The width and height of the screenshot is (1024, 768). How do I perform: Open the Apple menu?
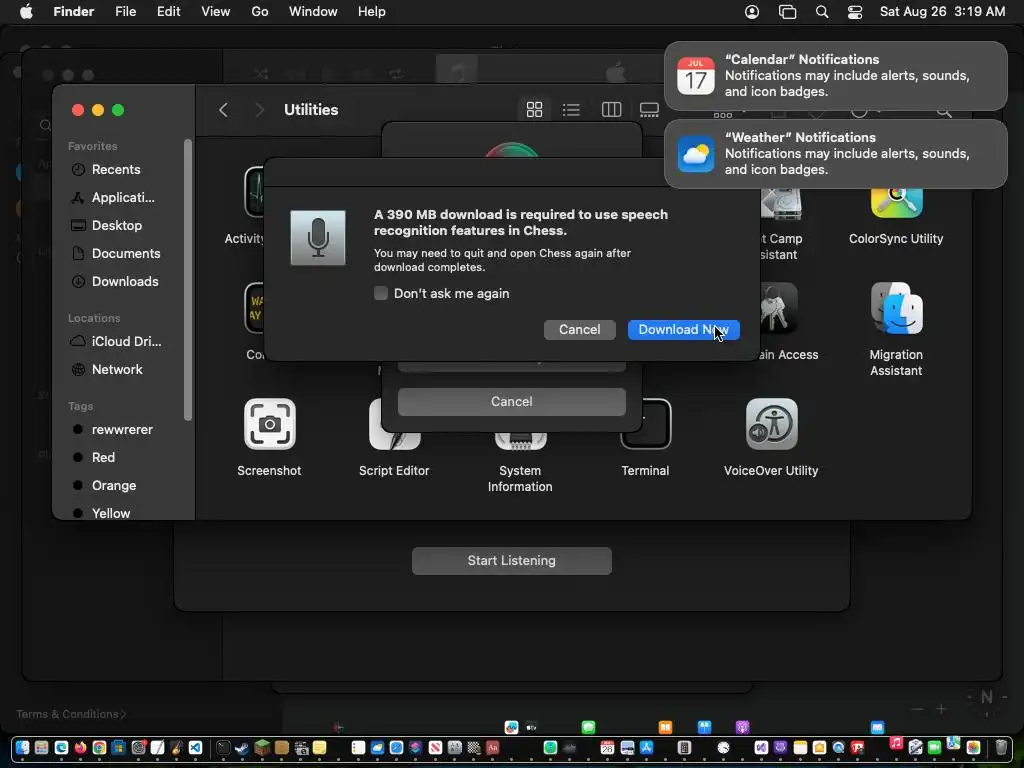click(x=26, y=12)
